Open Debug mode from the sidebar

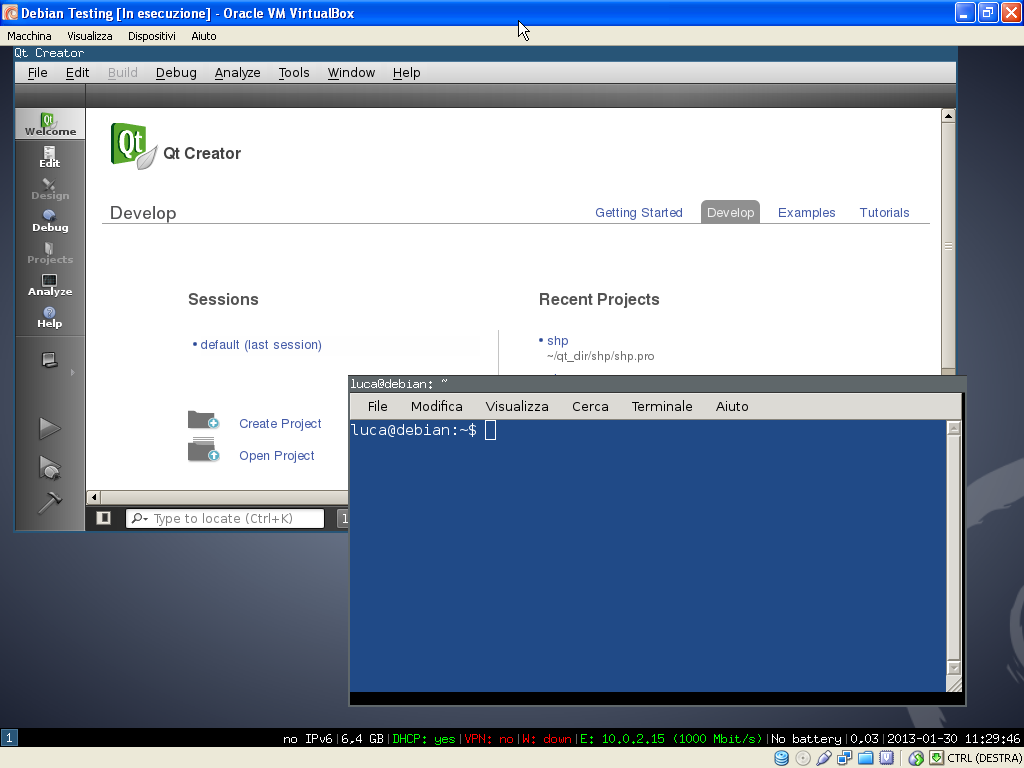pyautogui.click(x=49, y=219)
